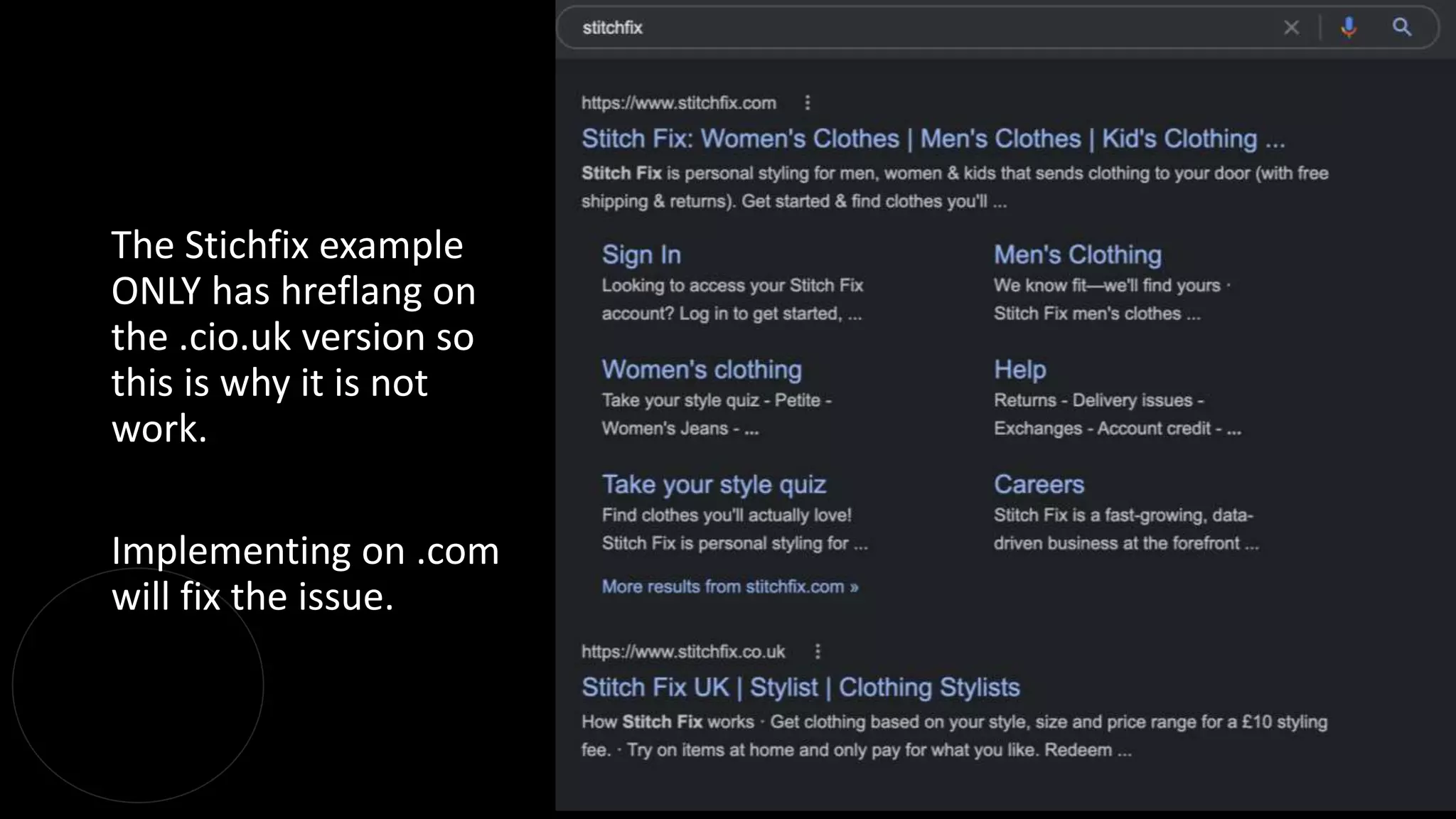Screen dimensions: 1456x819
Task: Click the slide text 'Implementing on .com'
Action: pos(306,551)
